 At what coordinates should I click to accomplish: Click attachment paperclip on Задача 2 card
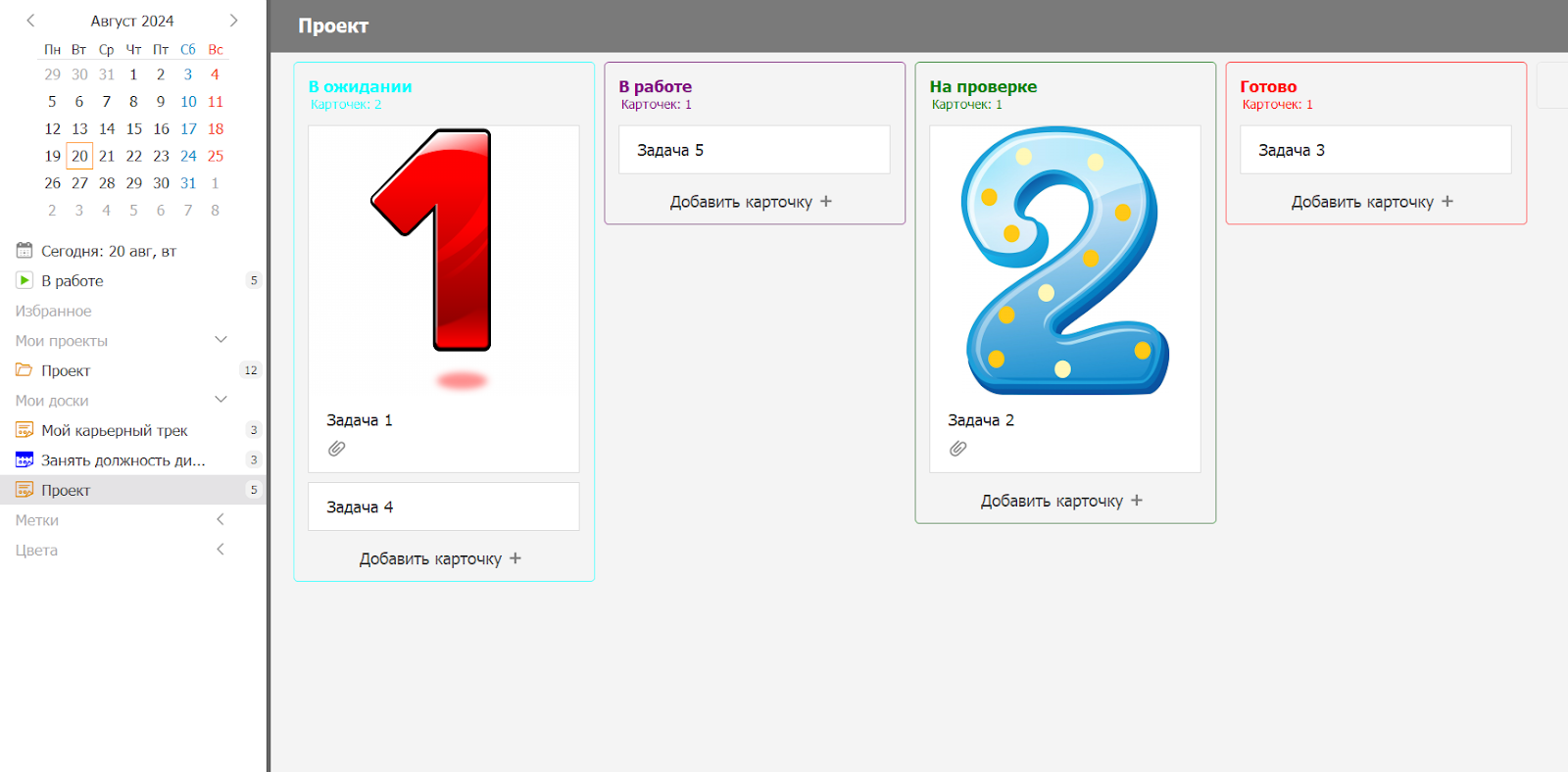[x=957, y=449]
